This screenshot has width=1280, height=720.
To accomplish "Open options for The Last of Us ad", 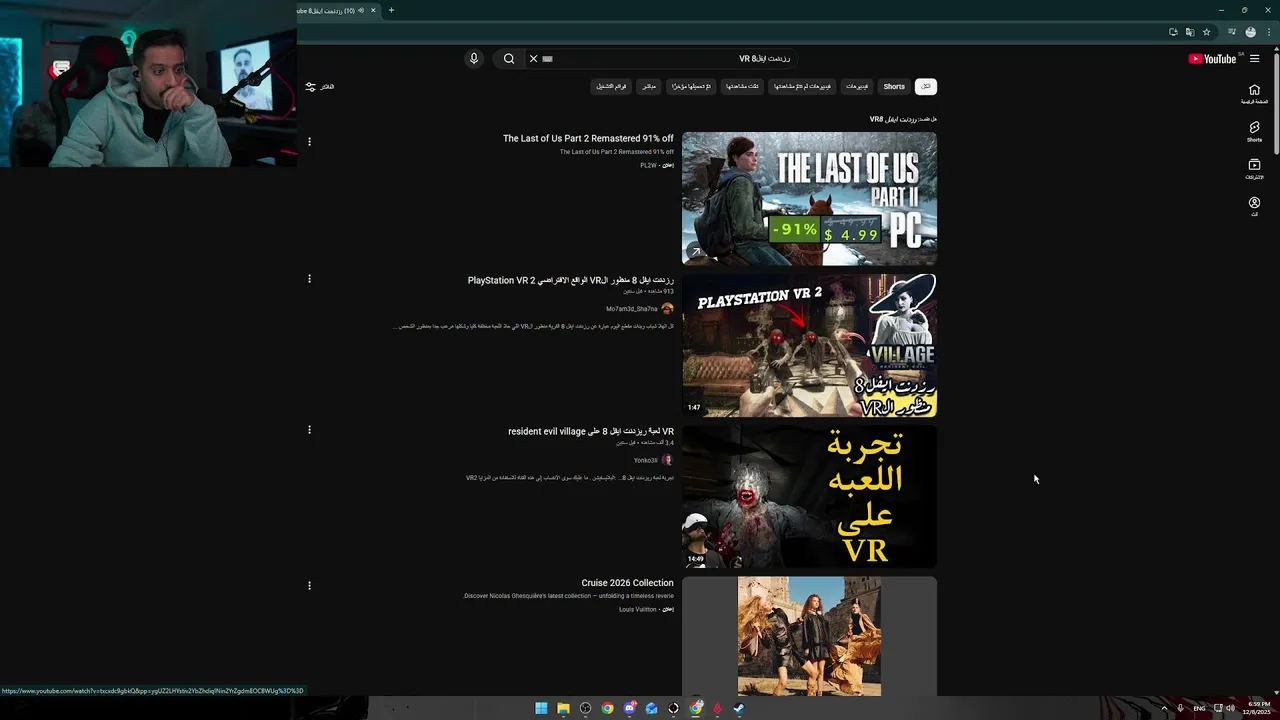I will click(x=309, y=142).
